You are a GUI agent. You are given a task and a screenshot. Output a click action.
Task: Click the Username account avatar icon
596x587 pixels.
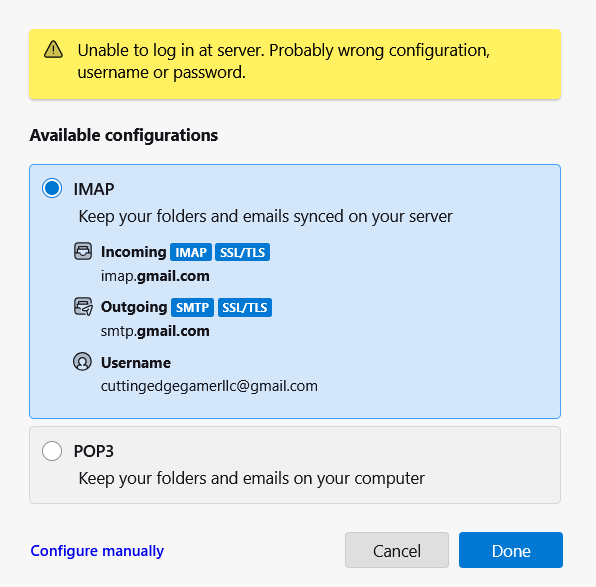point(82,362)
